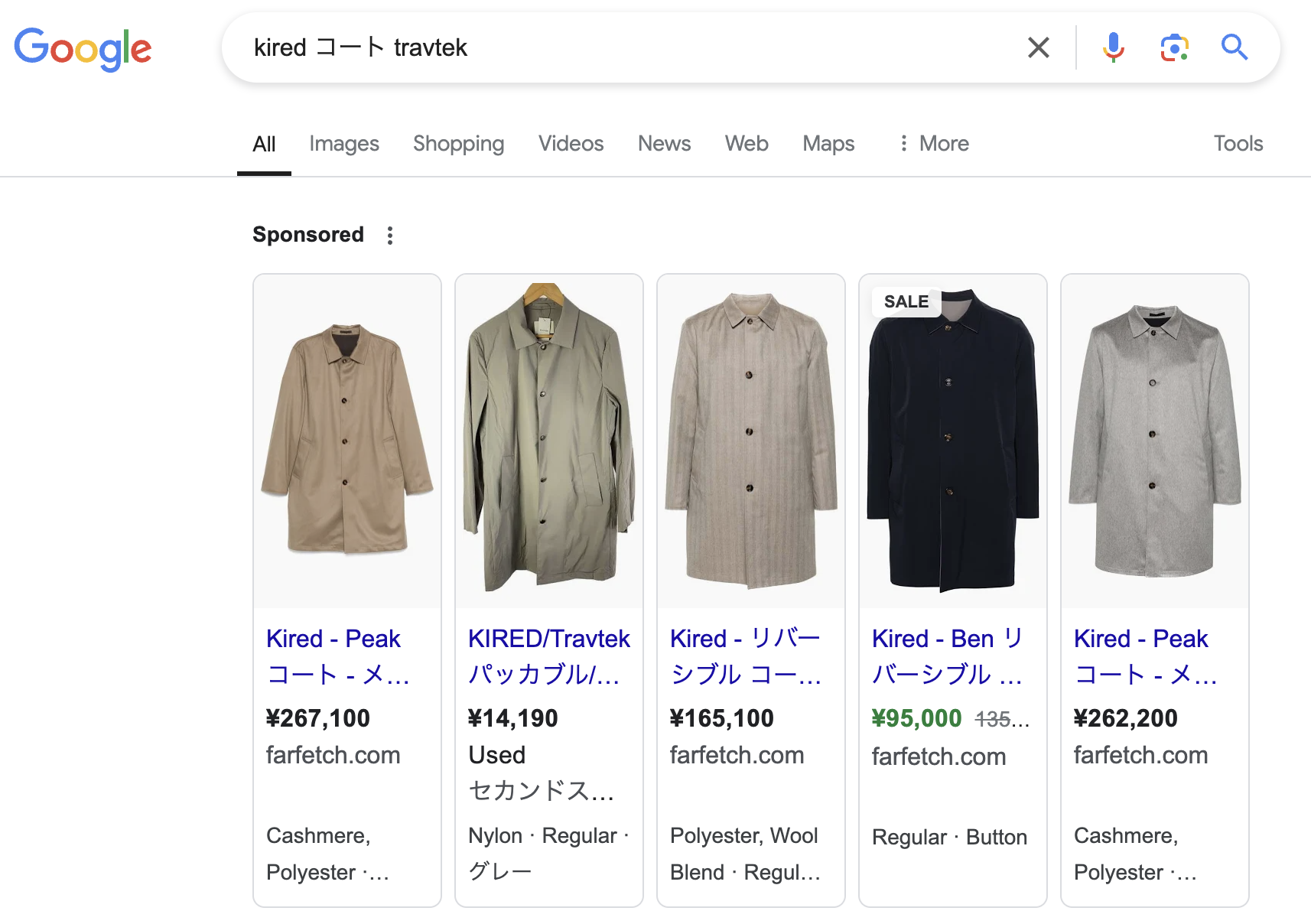Start voice search with the microphone icon
This screenshot has height=924, width=1311.
(1113, 47)
